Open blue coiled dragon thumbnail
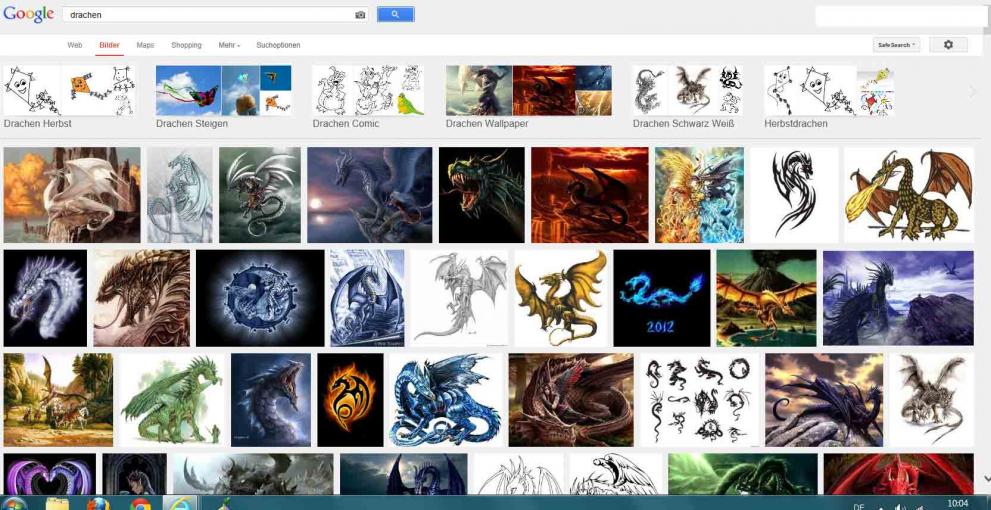Viewport: 991px width, 510px height. (446, 400)
